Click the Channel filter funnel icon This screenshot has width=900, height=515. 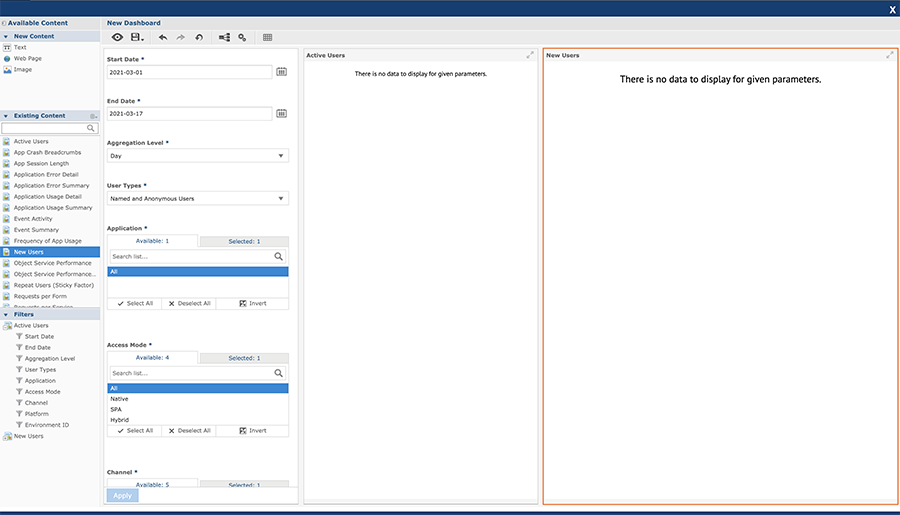pos(19,402)
